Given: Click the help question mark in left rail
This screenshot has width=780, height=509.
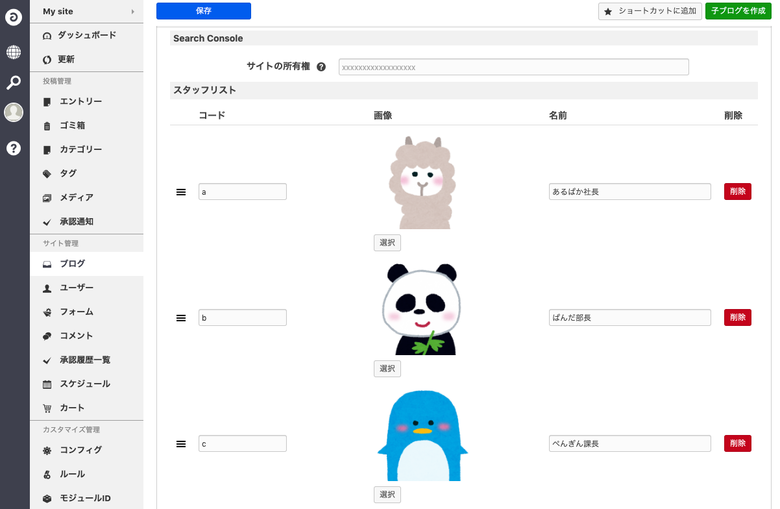Looking at the screenshot, I should click(14, 148).
